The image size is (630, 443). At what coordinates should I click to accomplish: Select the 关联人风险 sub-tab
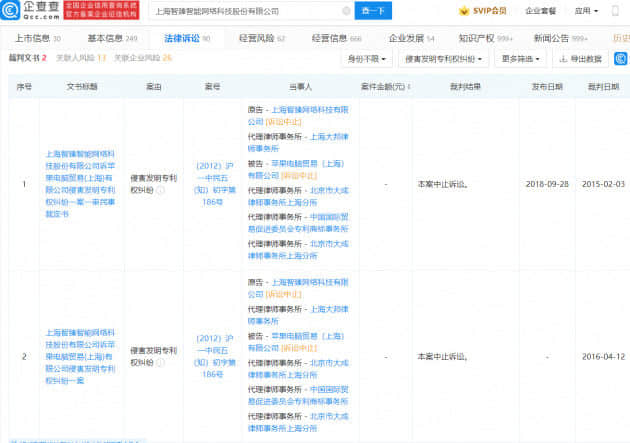click(x=81, y=58)
